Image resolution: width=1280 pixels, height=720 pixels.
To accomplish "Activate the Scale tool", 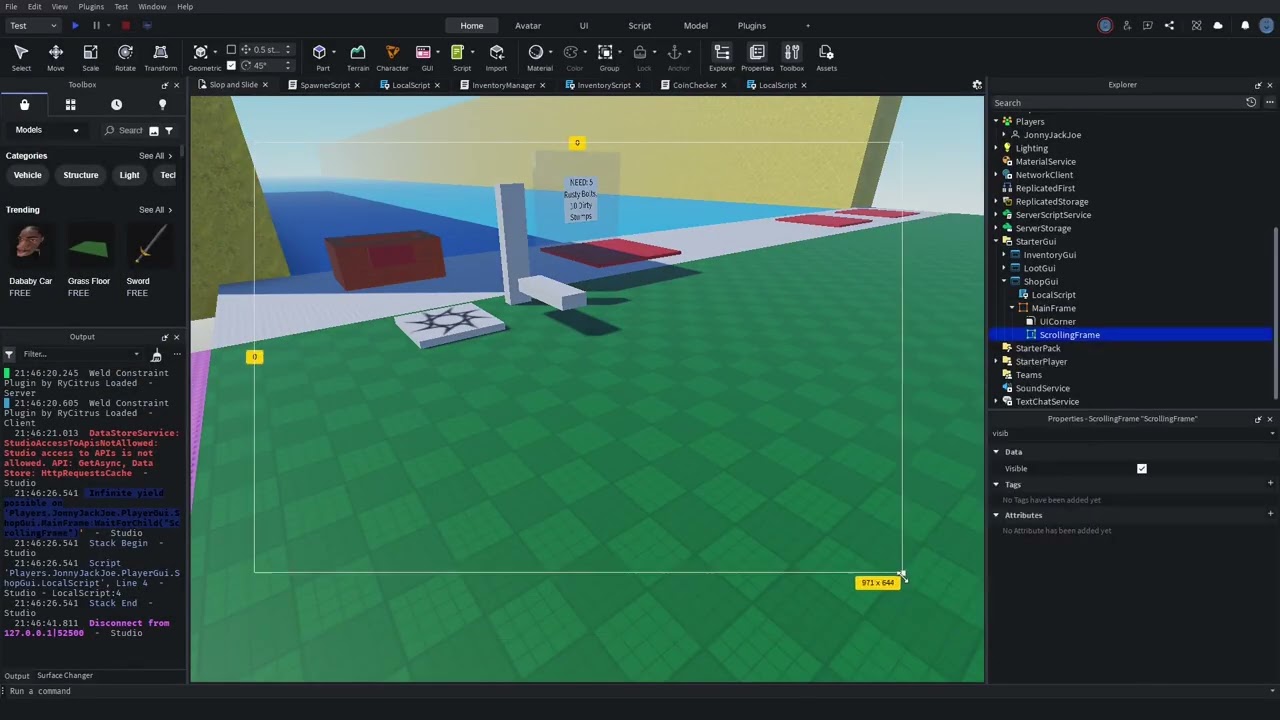I will coord(90,58).
